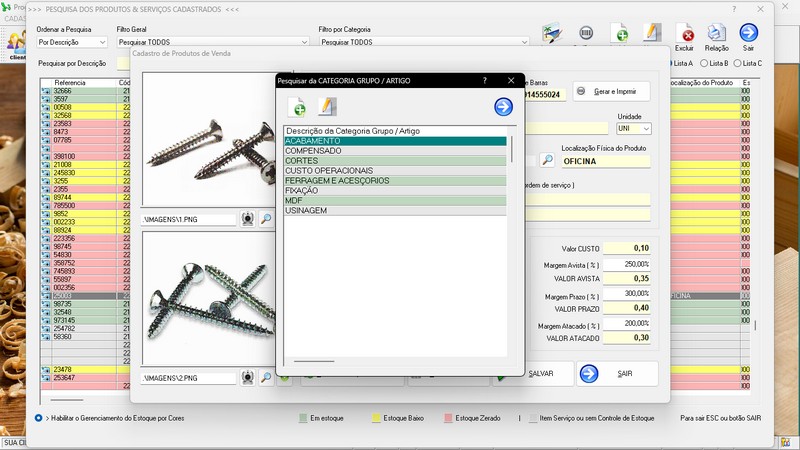Click the Margem Atacado percent field
Viewport: 800px width, 450px height.
coord(627,323)
